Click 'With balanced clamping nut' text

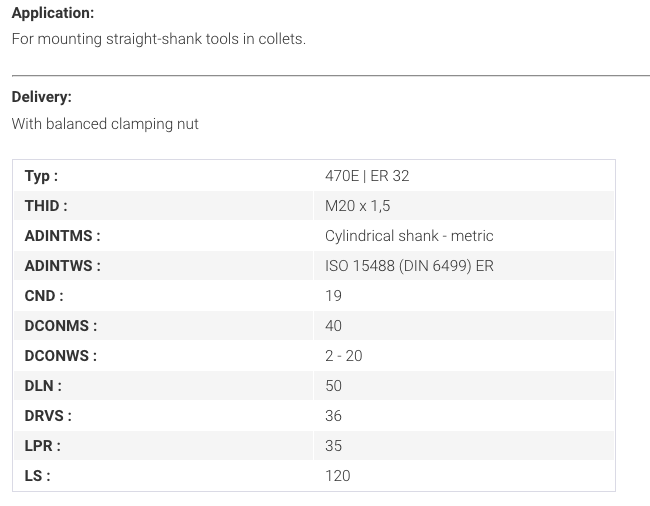[x=105, y=123]
